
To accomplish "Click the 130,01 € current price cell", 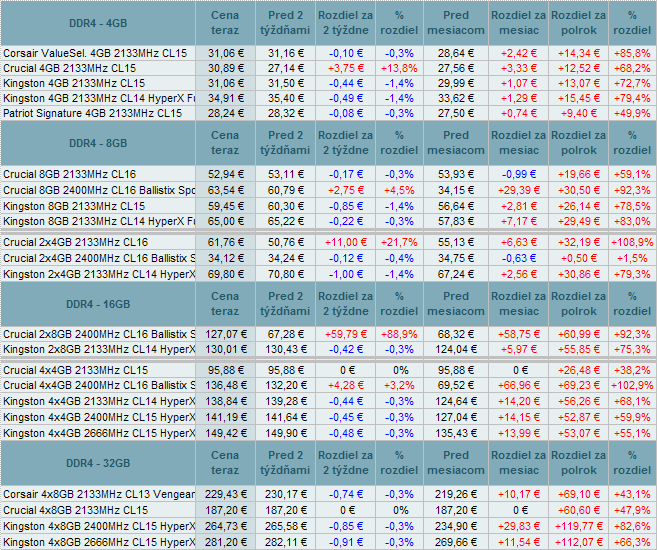I will point(225,349).
